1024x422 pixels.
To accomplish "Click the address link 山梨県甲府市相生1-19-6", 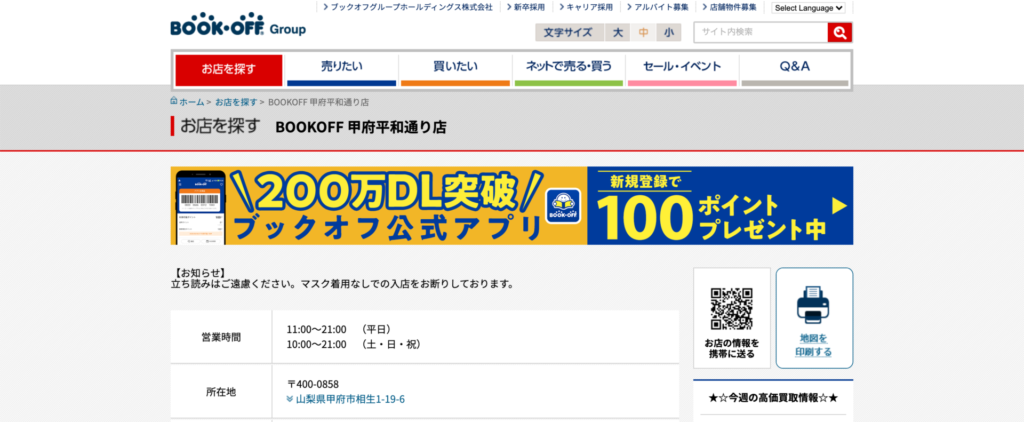I will pyautogui.click(x=350, y=399).
